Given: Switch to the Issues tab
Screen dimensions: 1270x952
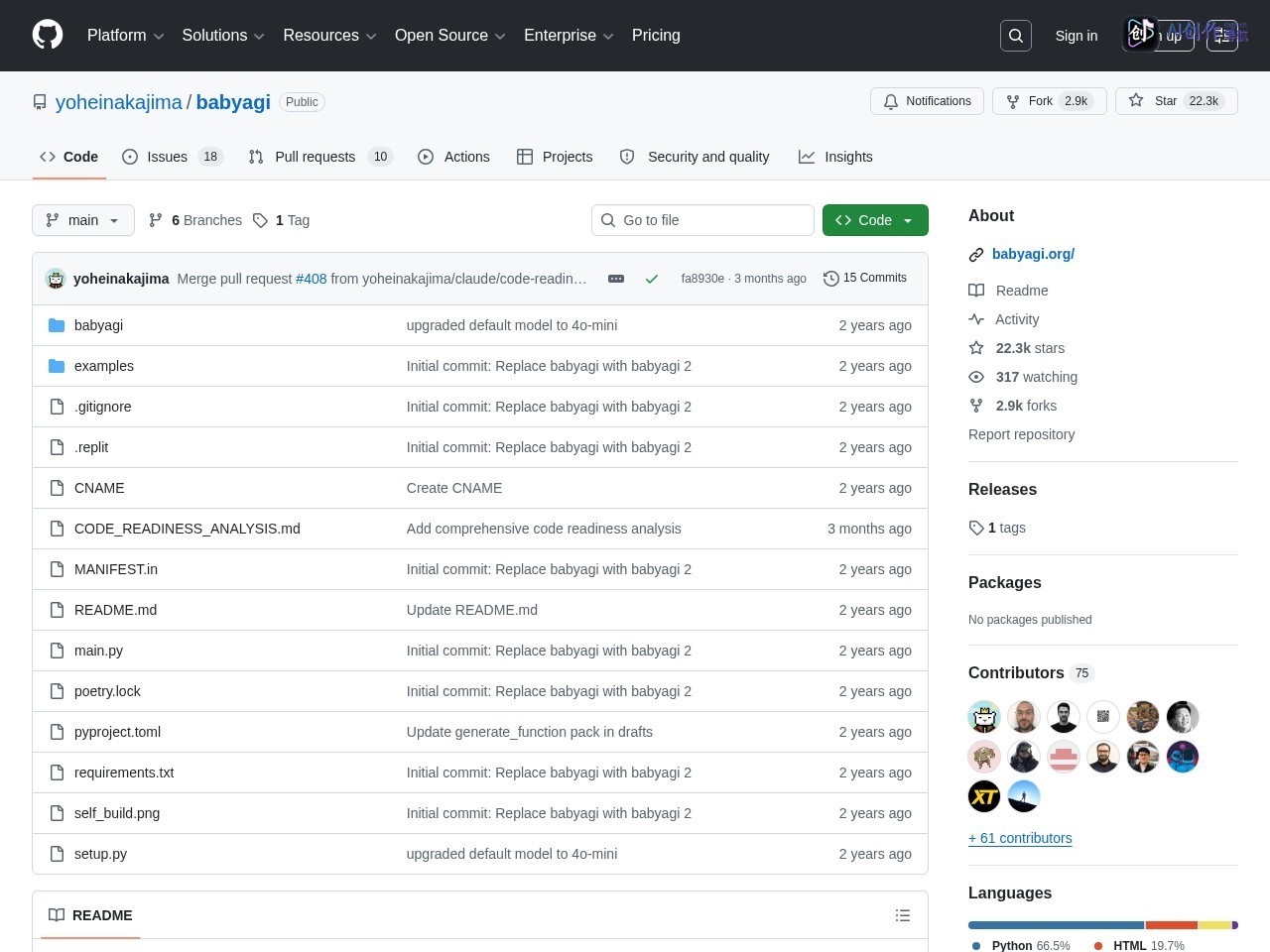Looking at the screenshot, I should (x=173, y=157).
